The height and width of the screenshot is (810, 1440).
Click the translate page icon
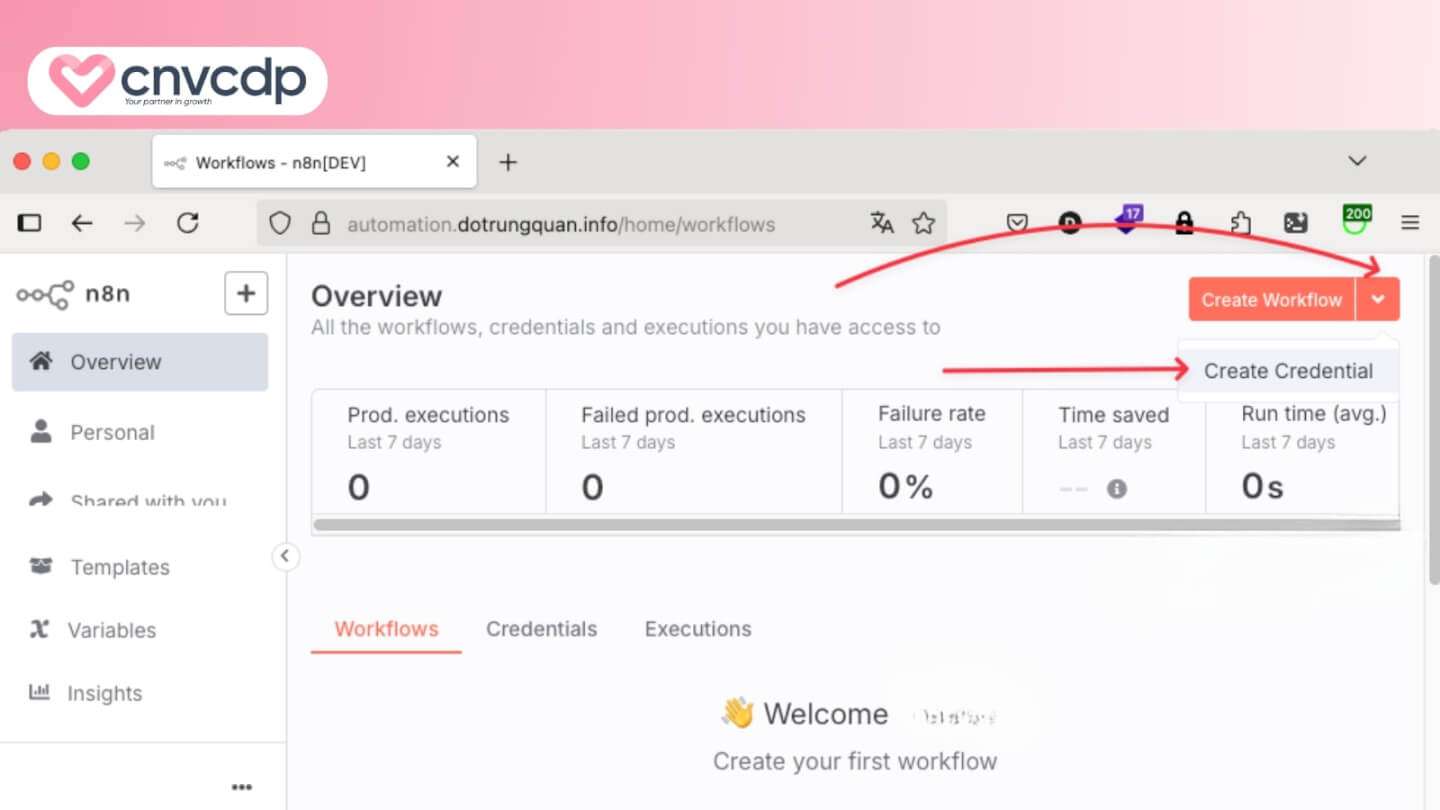click(x=881, y=223)
